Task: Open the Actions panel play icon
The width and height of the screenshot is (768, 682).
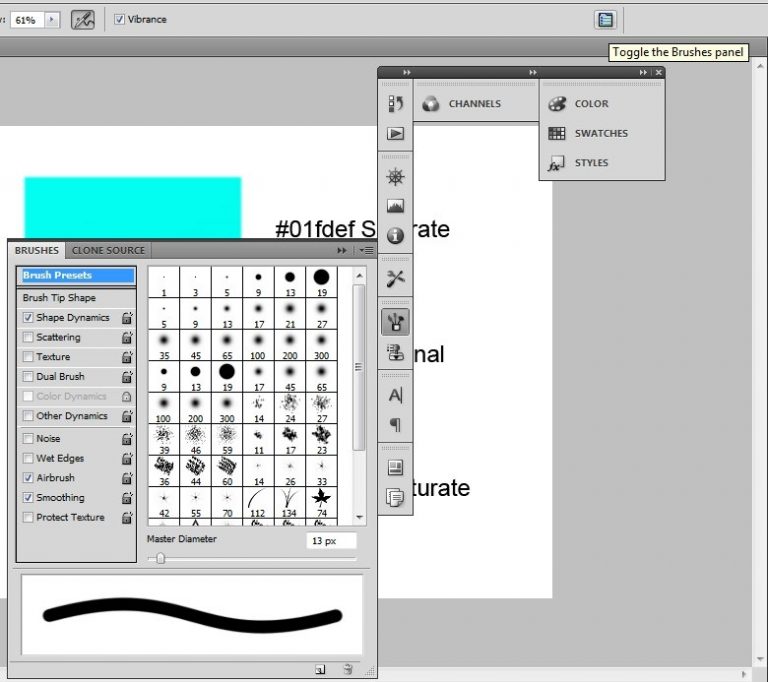Action: click(x=395, y=133)
